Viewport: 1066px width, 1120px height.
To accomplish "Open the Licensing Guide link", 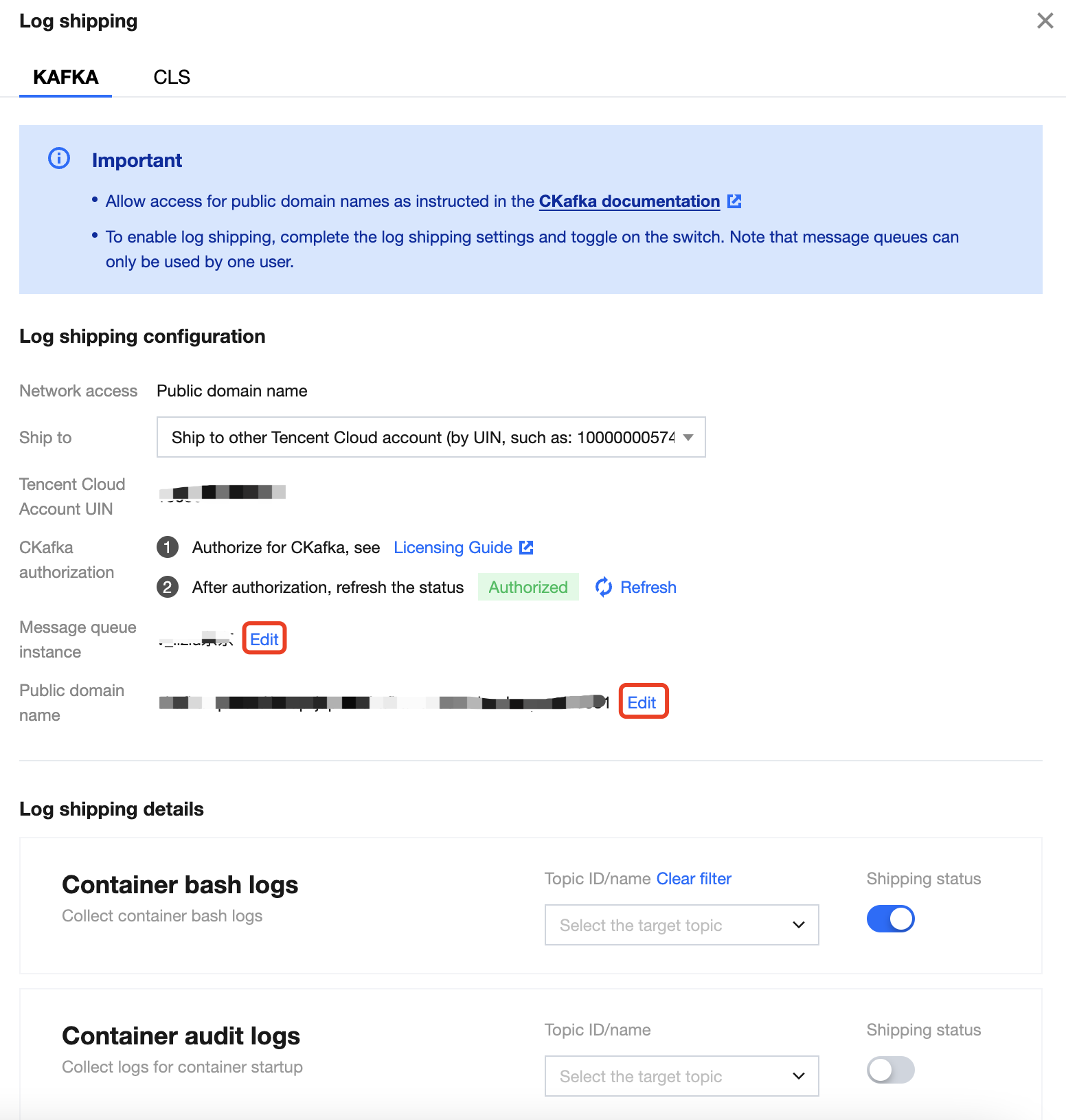I will click(x=453, y=548).
